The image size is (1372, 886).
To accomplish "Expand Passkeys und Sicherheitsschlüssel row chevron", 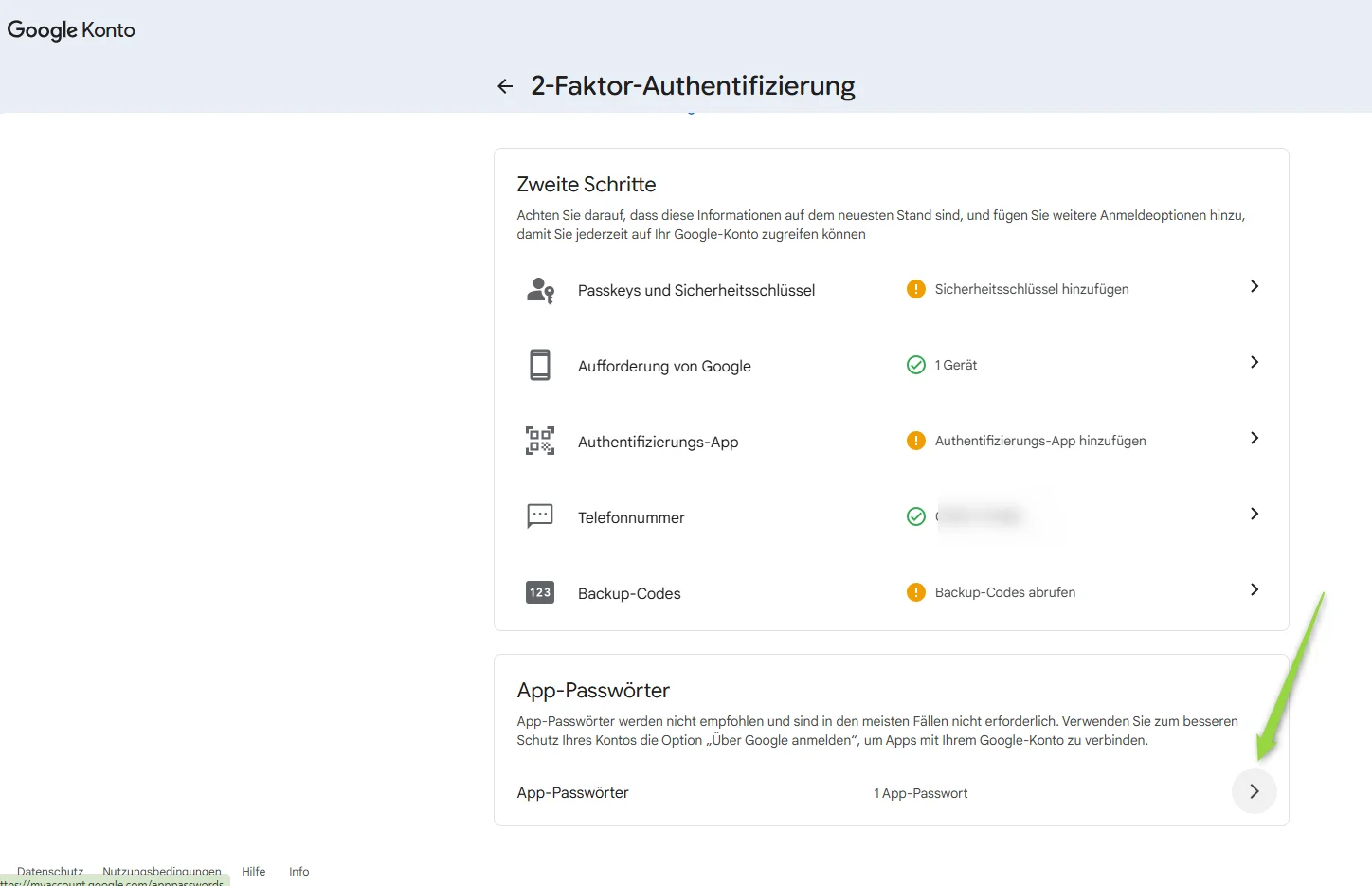I will pos(1255,286).
